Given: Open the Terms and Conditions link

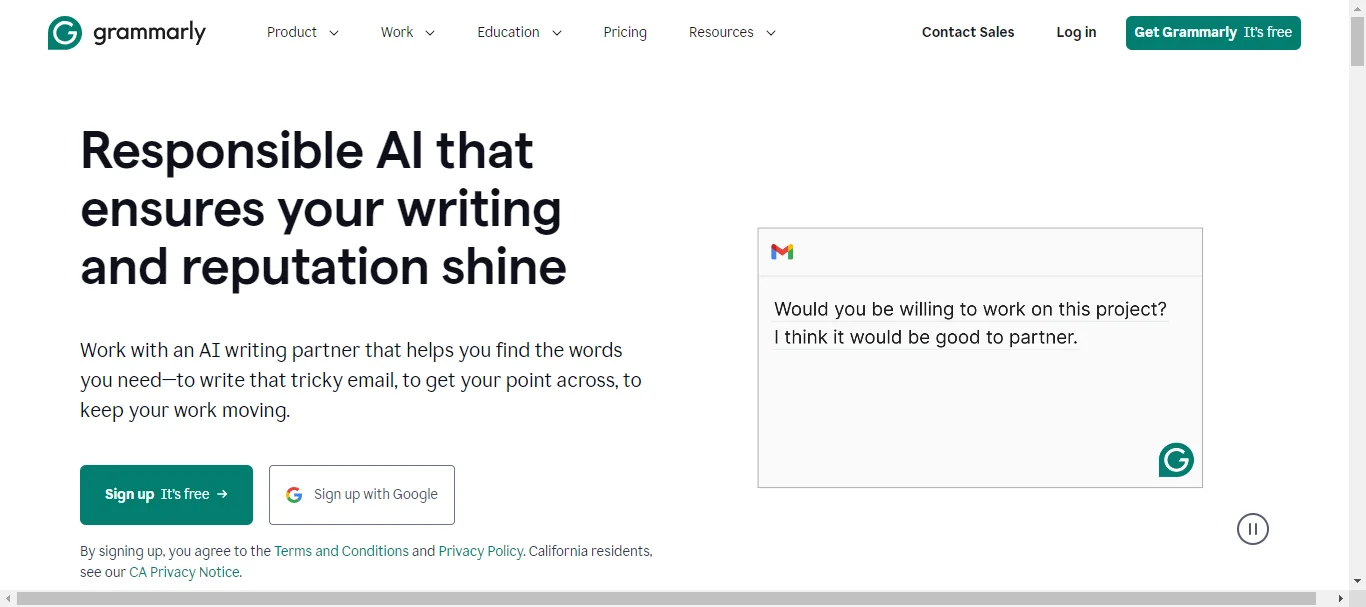Looking at the screenshot, I should [x=341, y=551].
